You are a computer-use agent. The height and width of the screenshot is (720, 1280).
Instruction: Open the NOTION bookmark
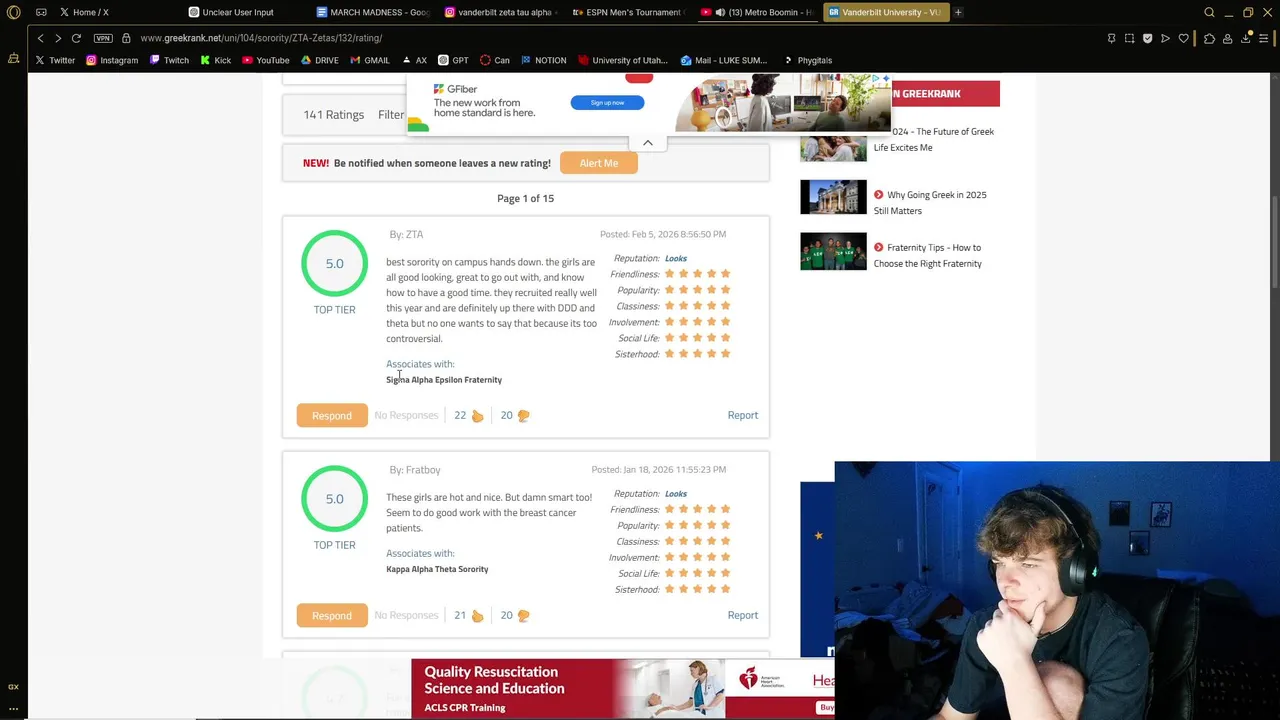pyautogui.click(x=543, y=60)
